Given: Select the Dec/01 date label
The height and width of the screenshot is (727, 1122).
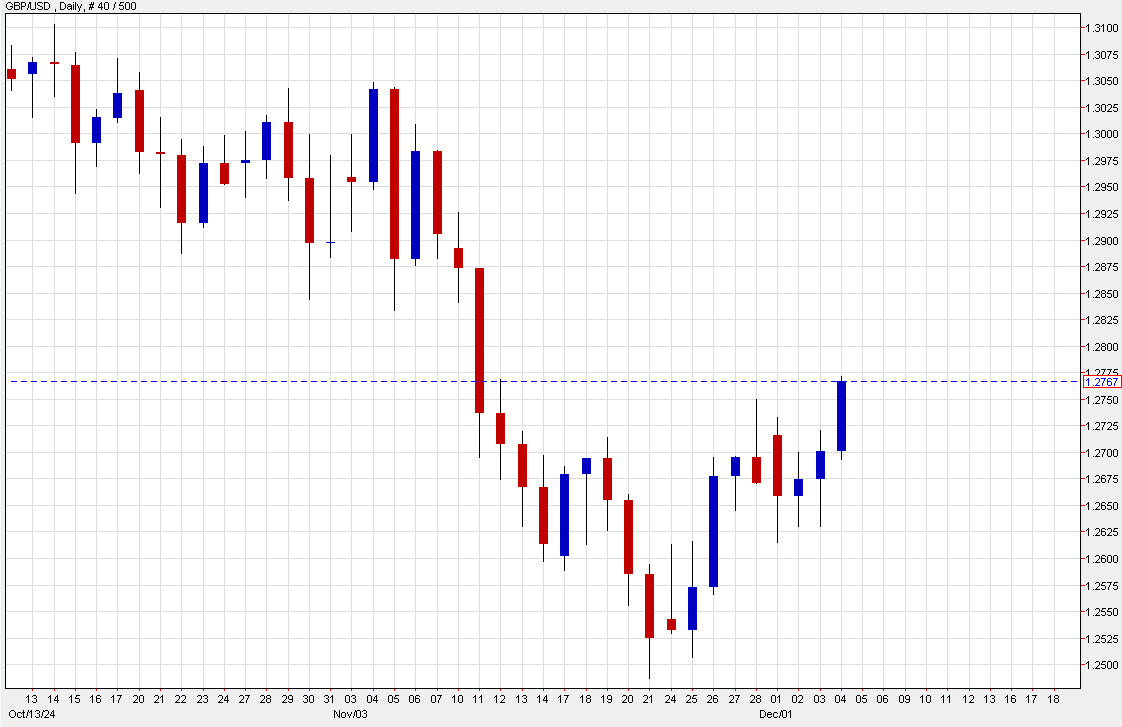Looking at the screenshot, I should [776, 716].
